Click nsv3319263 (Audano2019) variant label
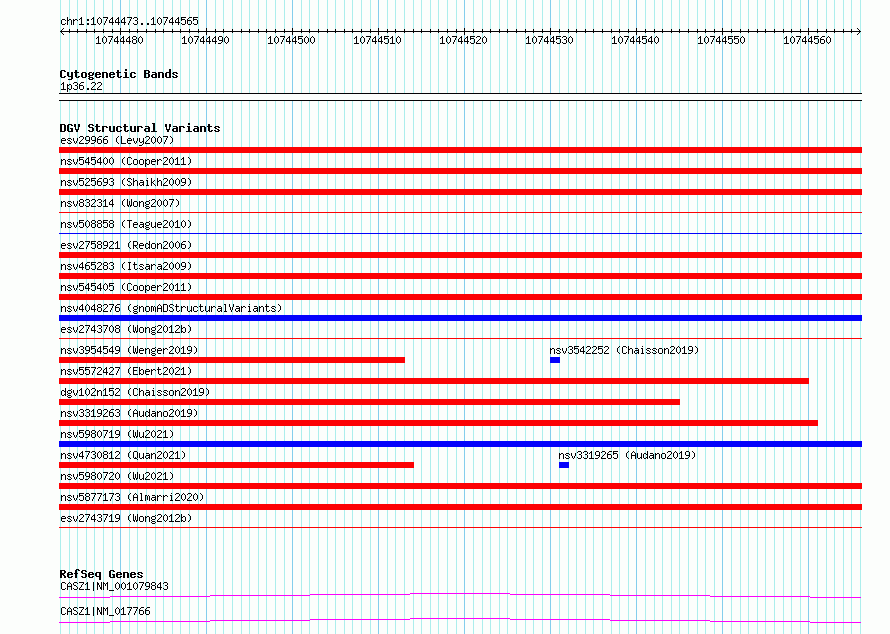Viewport: 890px width, 634px height. pyautogui.click(x=129, y=413)
